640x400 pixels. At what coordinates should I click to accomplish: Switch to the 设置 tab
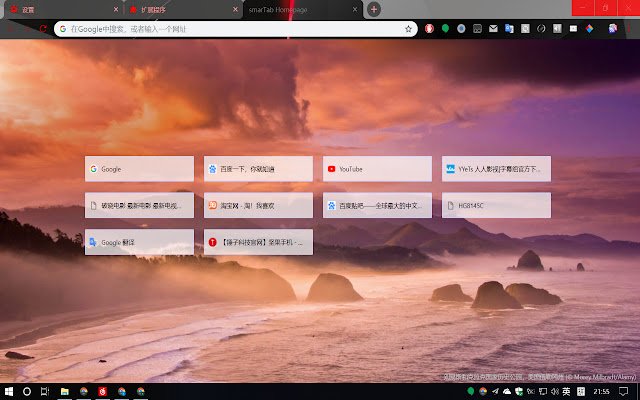click(x=63, y=9)
